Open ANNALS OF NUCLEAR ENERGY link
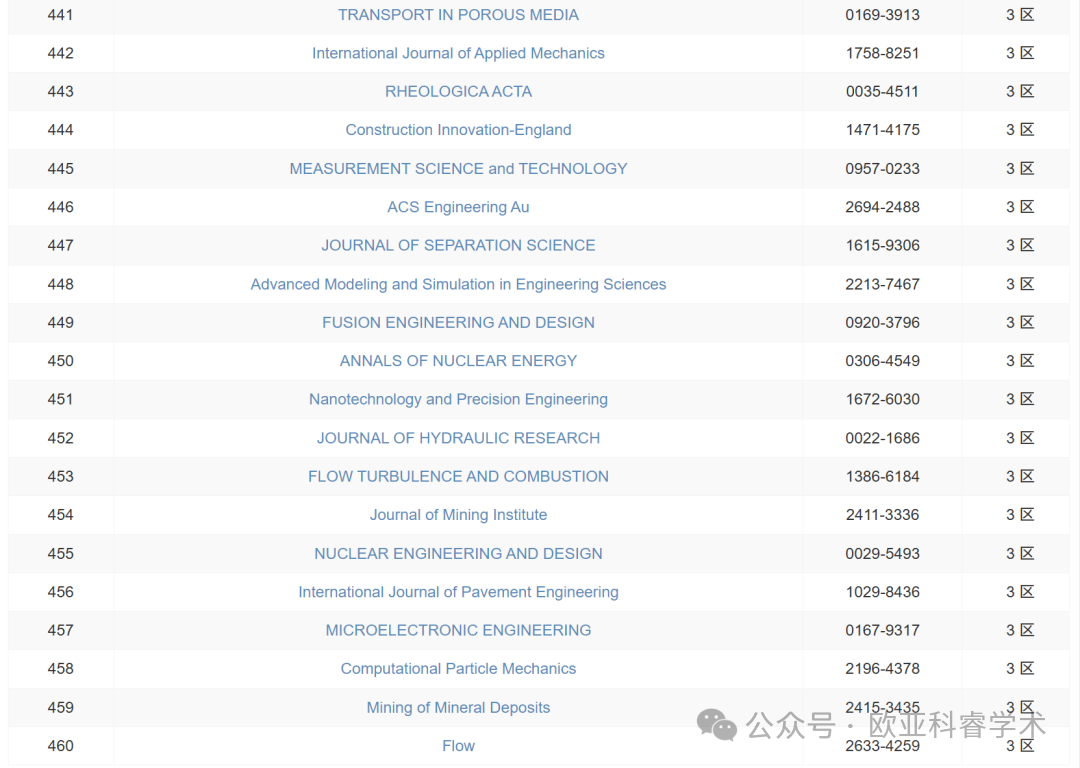The image size is (1080, 768). click(458, 361)
